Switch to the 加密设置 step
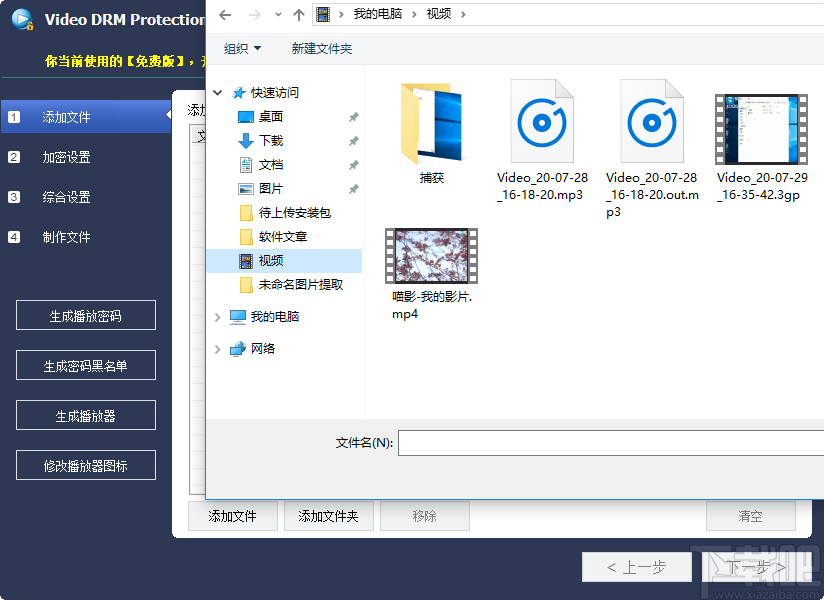Viewport: 824px width, 600px height. pyautogui.click(x=85, y=156)
